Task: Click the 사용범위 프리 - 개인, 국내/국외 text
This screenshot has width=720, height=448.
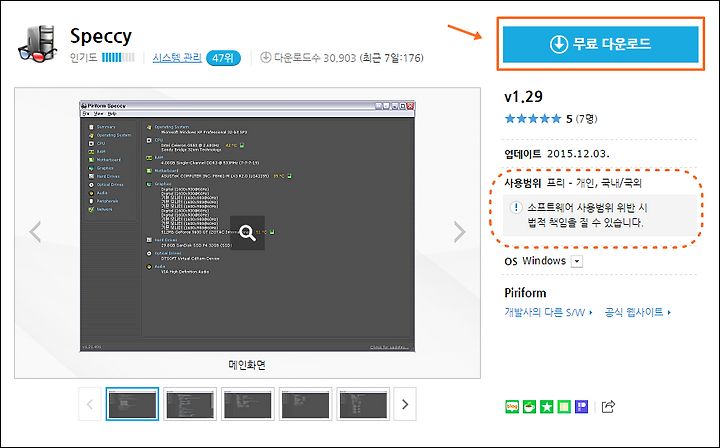Action: pyautogui.click(x=573, y=183)
